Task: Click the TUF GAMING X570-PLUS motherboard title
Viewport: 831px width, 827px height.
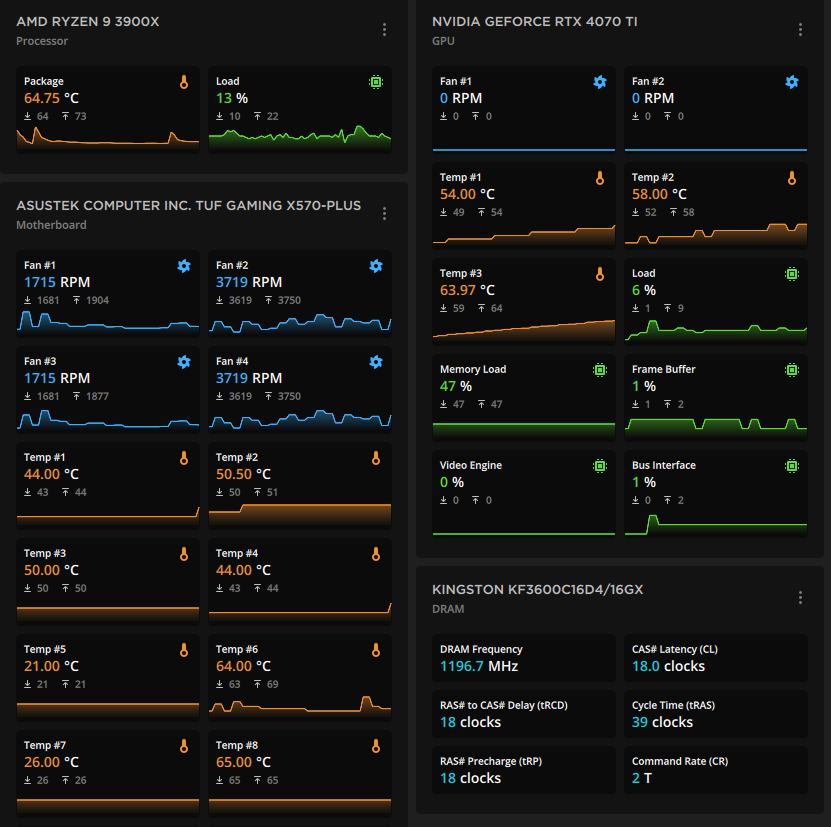Action: [x=189, y=206]
